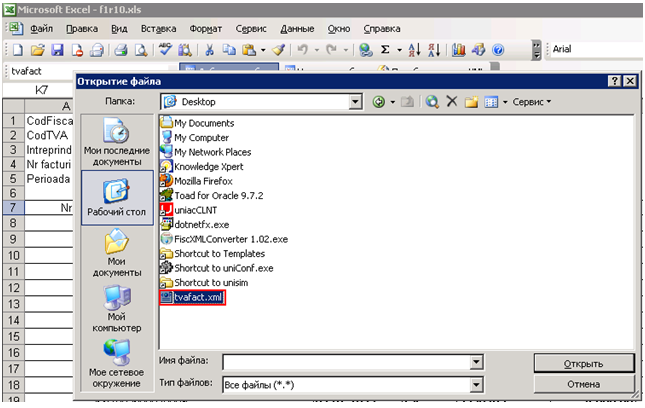Select Мои документы in places bar
Viewport: 645px width, 408px height.
pos(117,253)
